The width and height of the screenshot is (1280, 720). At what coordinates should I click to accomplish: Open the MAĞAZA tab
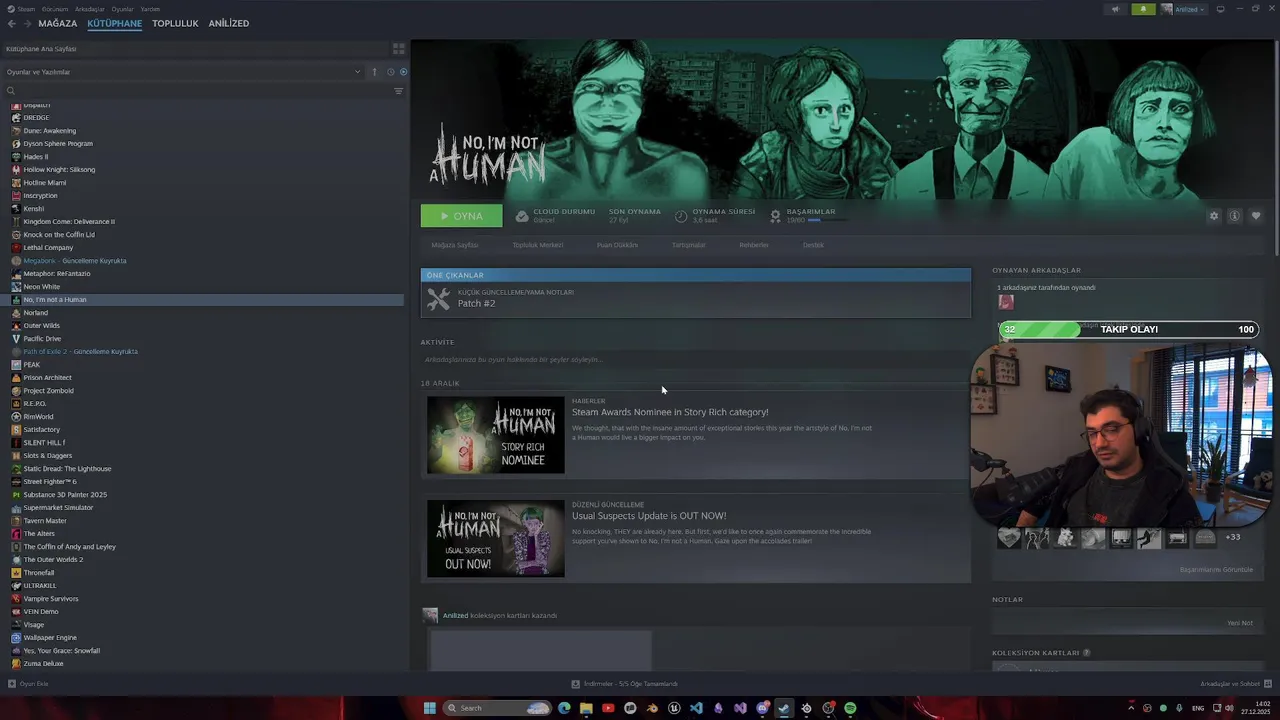[58, 23]
